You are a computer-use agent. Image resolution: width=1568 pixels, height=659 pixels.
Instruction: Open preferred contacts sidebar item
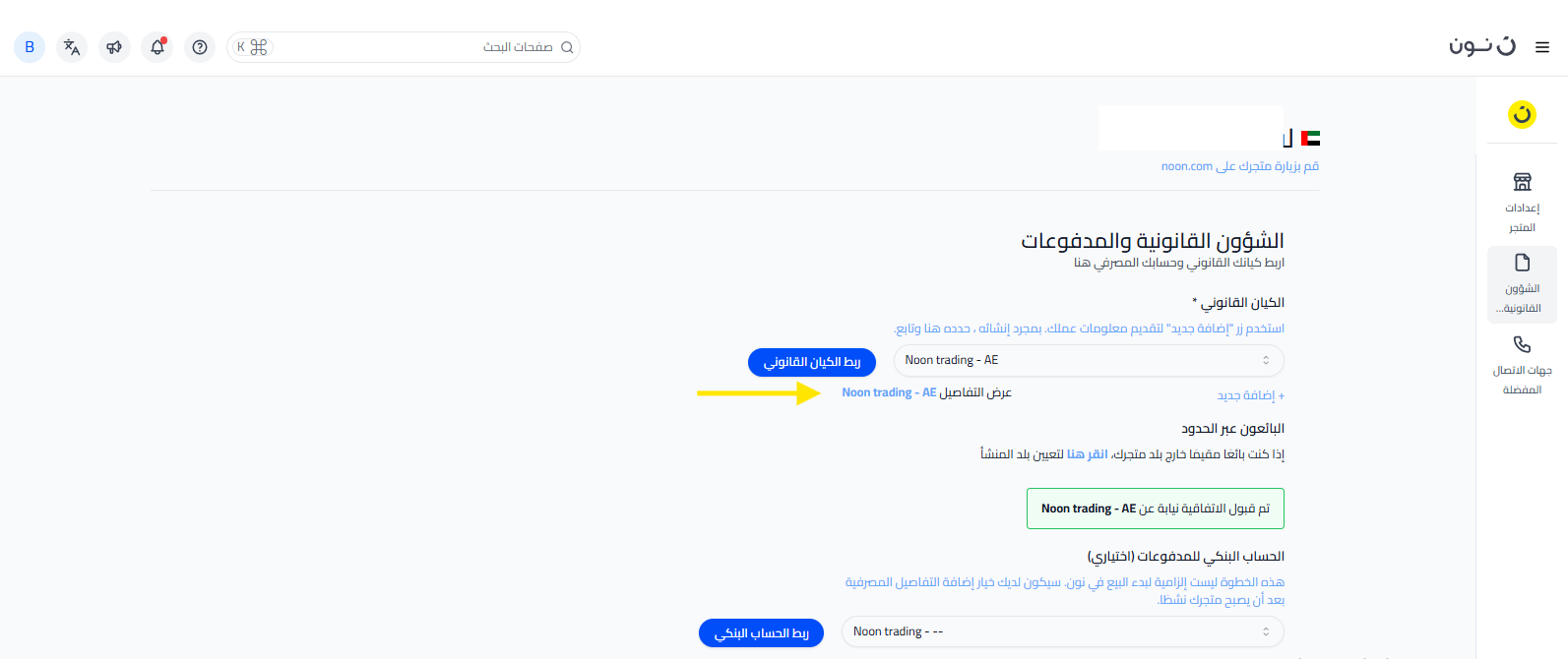(1522, 365)
